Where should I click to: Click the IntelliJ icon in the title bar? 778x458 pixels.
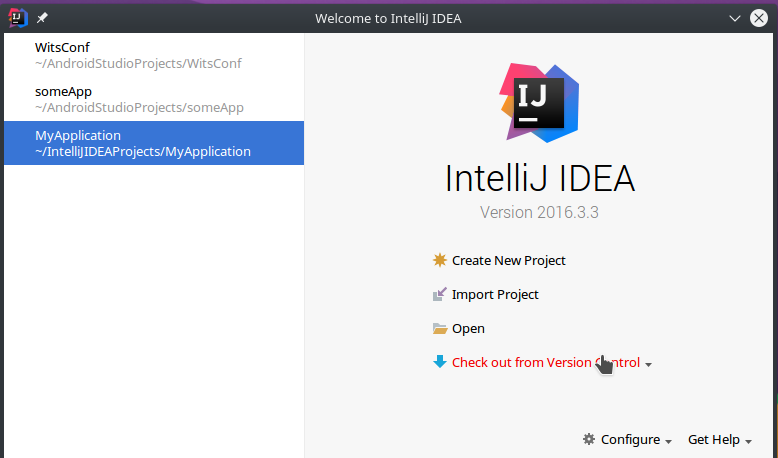click(x=17, y=18)
